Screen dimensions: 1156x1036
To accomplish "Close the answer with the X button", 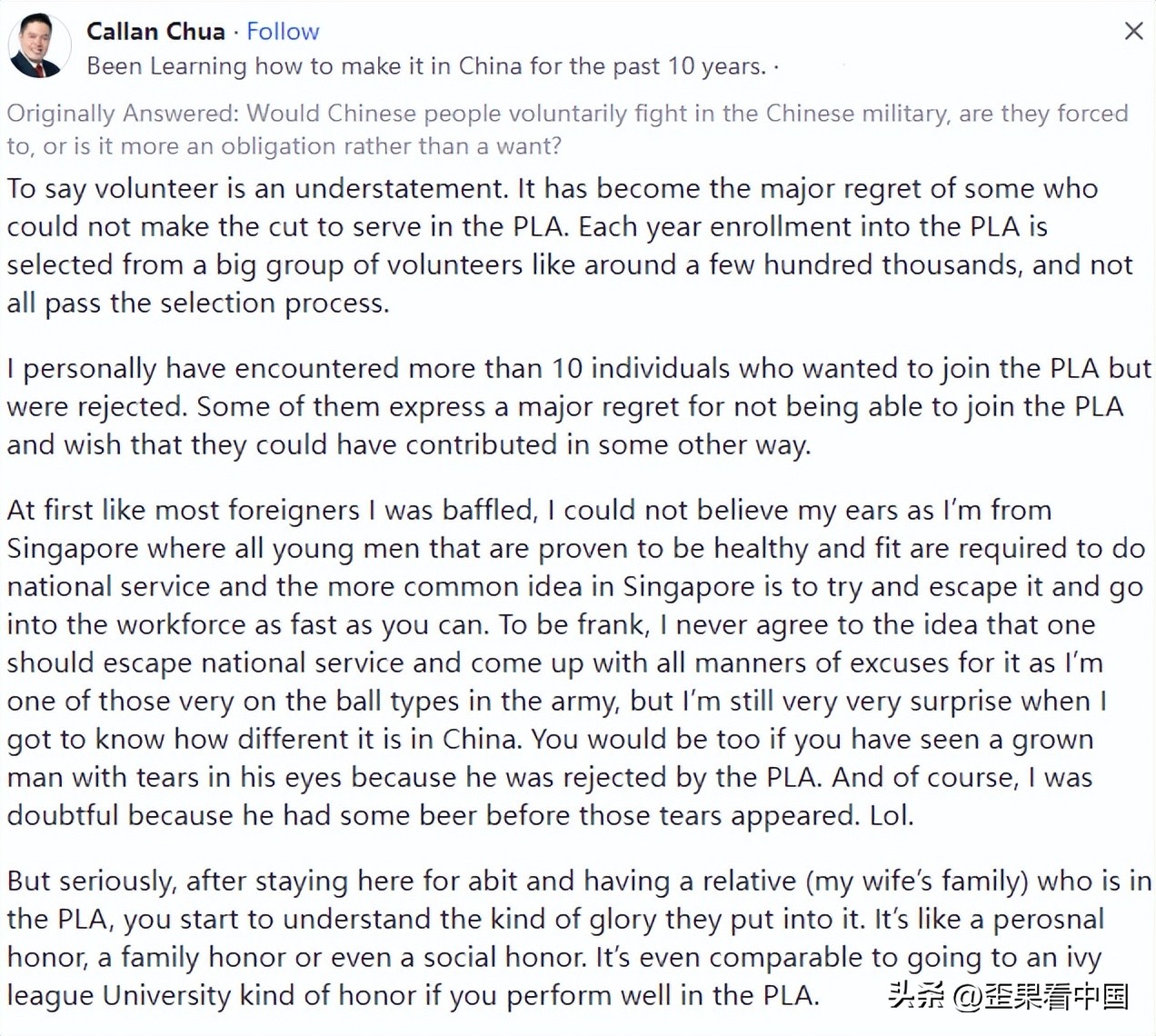I will tap(1133, 31).
